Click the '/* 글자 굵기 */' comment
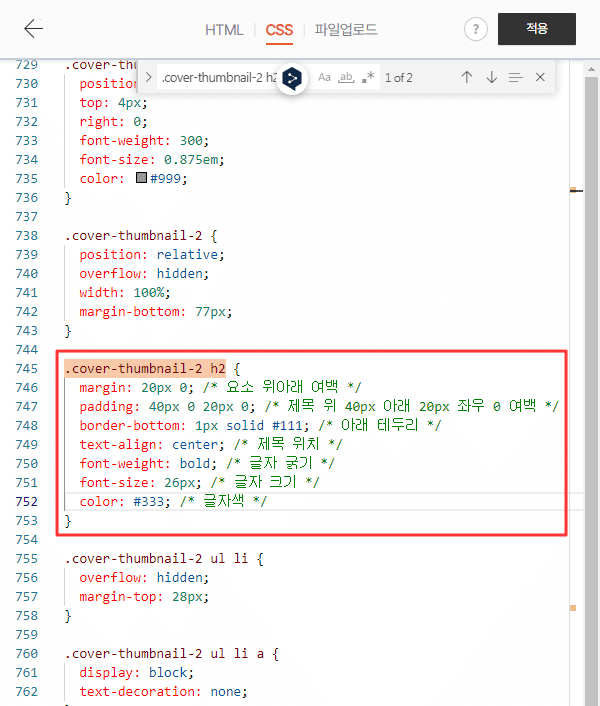Screen dimensions: 600x706 click(x=280, y=463)
